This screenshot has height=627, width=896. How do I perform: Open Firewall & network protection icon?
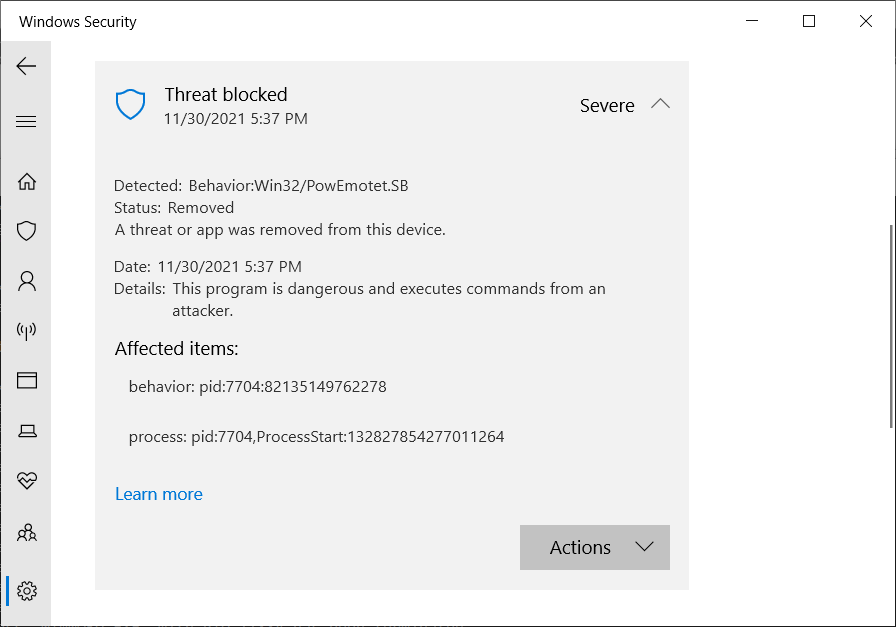coord(27,331)
